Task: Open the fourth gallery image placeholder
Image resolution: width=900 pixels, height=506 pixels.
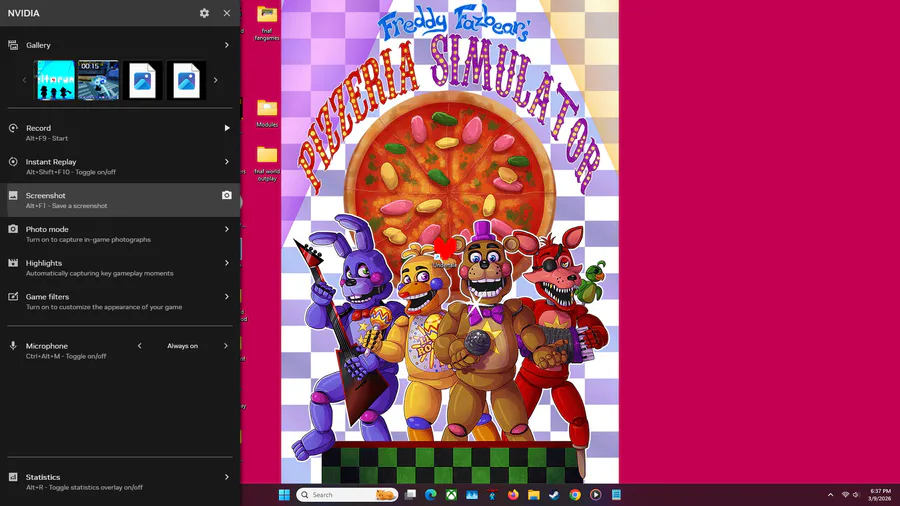Action: [186, 80]
